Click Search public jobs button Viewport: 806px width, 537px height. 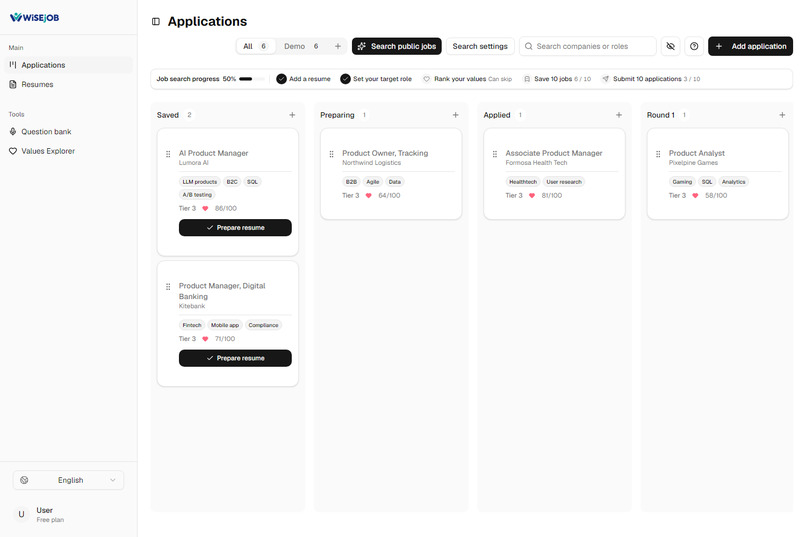tap(396, 46)
